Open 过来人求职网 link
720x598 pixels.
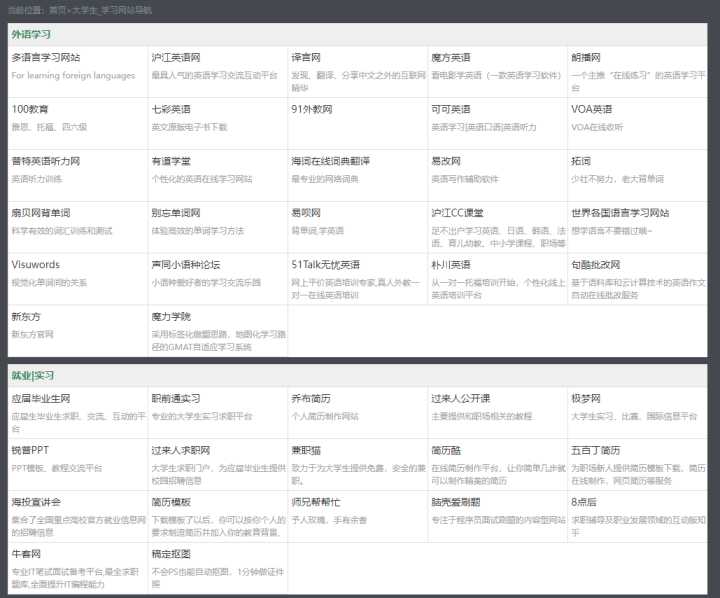click(x=181, y=450)
